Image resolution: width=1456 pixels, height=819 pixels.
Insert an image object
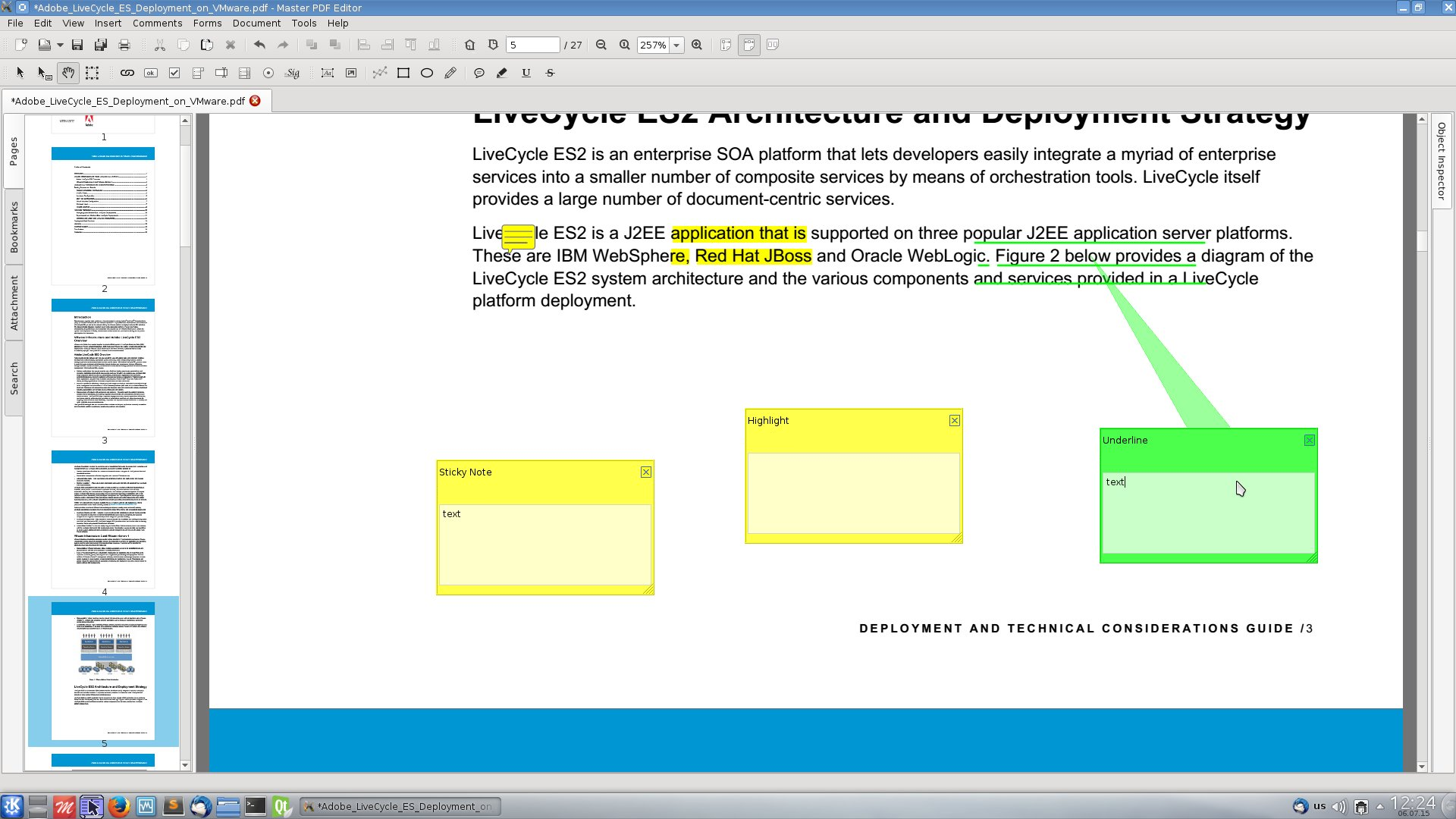coord(351,73)
